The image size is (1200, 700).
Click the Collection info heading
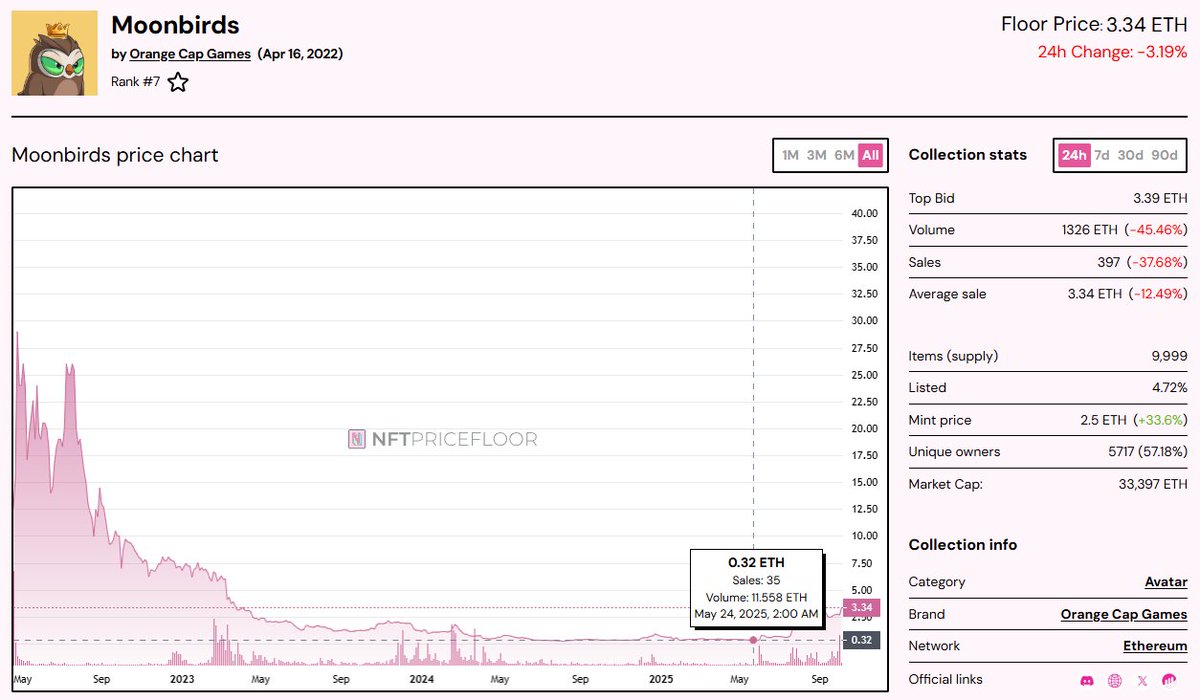[x=963, y=545]
